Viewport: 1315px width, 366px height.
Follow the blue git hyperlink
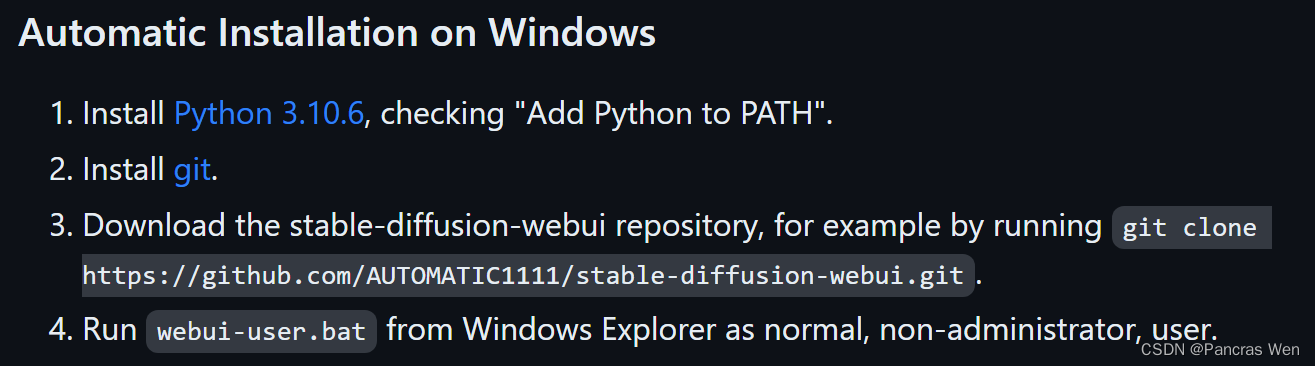click(192, 171)
